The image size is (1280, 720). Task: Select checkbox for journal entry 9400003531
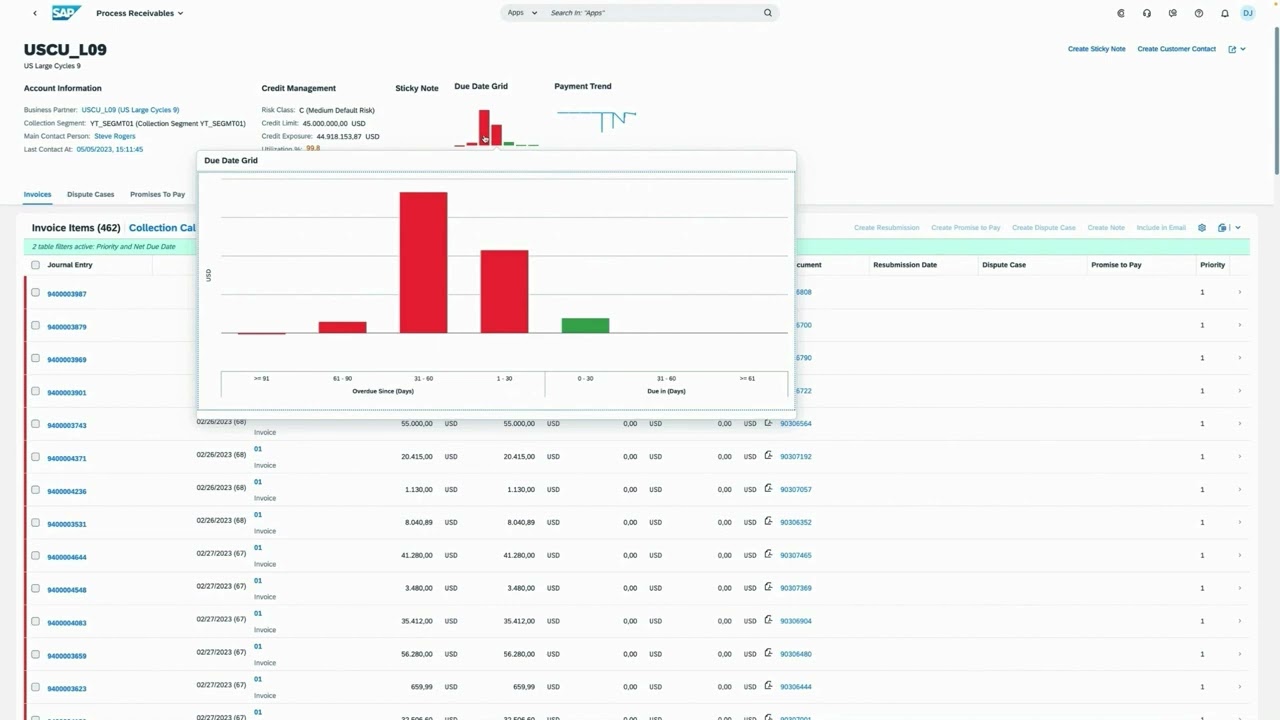click(35, 523)
